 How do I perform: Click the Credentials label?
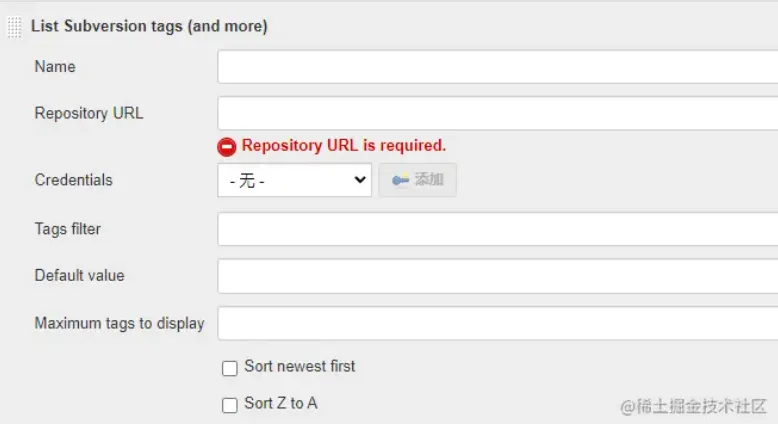pyautogui.click(x=73, y=180)
